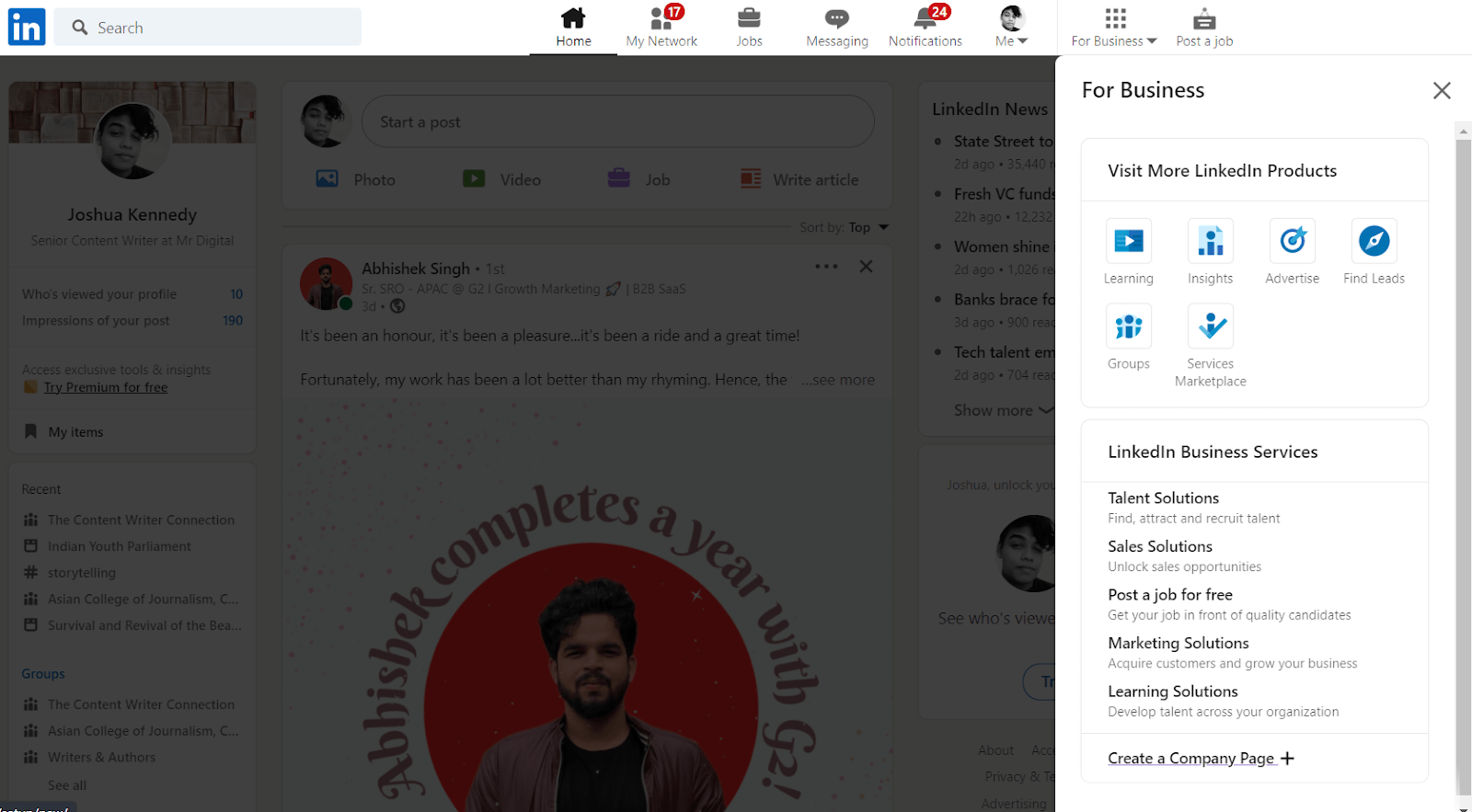
Task: Click Write article option
Action: (799, 179)
